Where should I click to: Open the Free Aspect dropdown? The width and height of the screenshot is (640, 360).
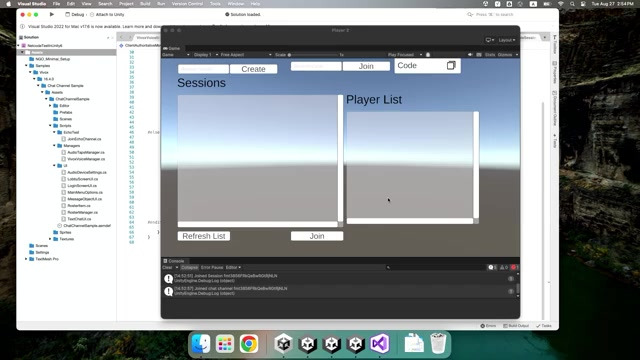[x=246, y=54]
